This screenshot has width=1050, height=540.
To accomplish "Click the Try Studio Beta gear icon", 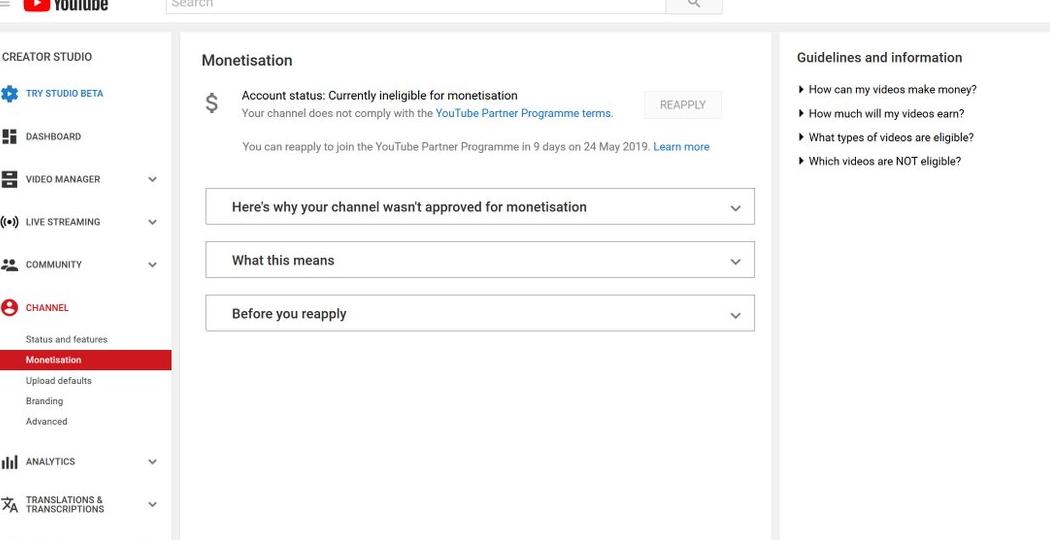I will pyautogui.click(x=9, y=94).
